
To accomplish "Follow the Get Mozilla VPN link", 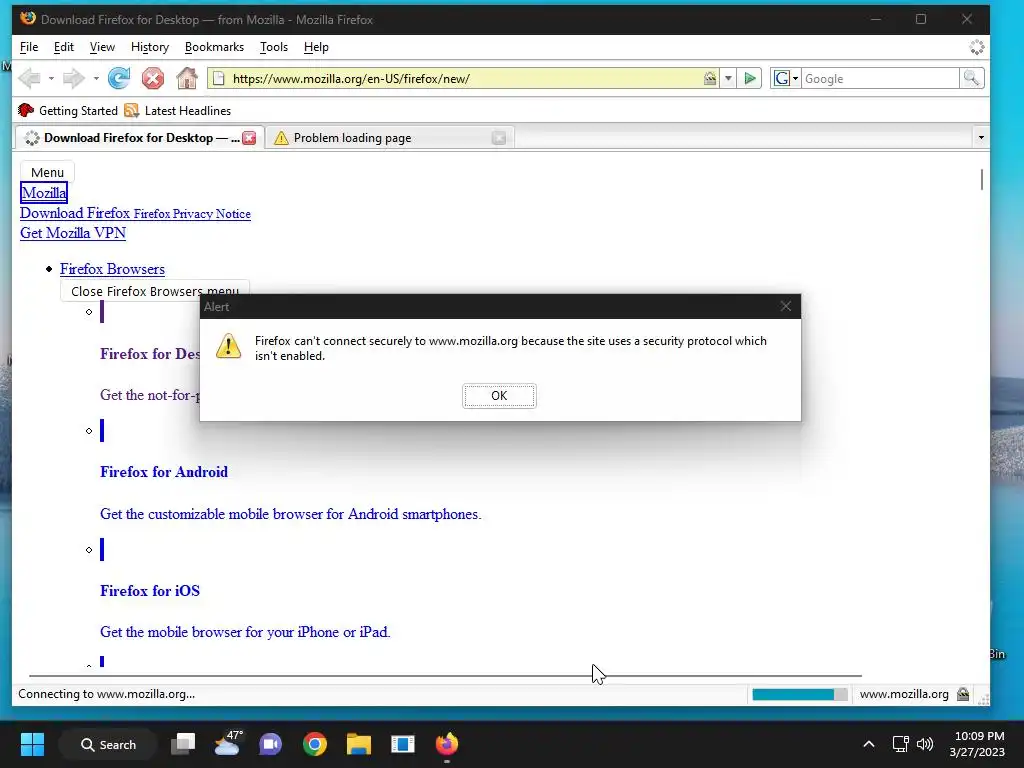I will (x=72, y=233).
